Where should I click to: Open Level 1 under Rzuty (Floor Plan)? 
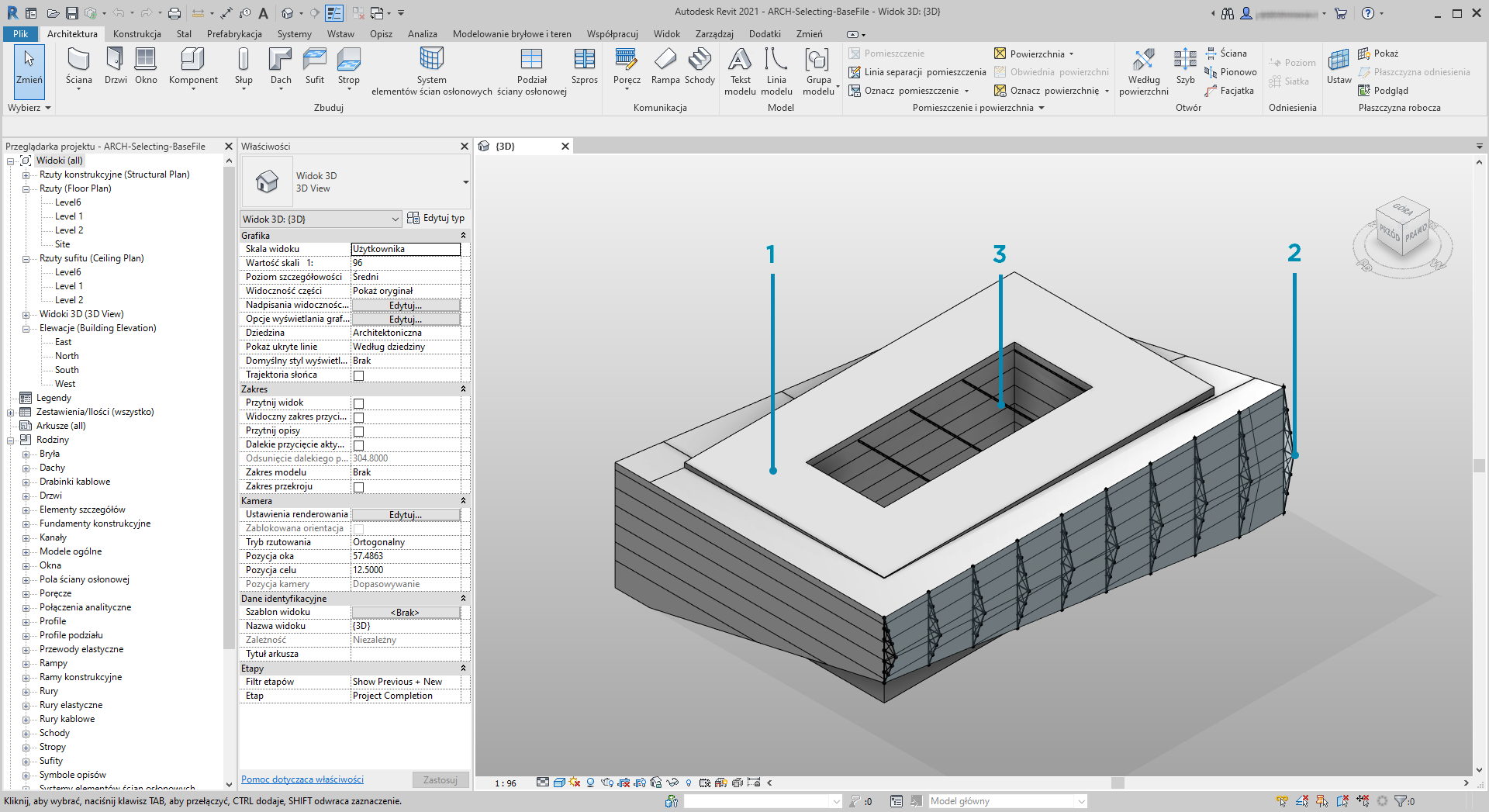(69, 216)
